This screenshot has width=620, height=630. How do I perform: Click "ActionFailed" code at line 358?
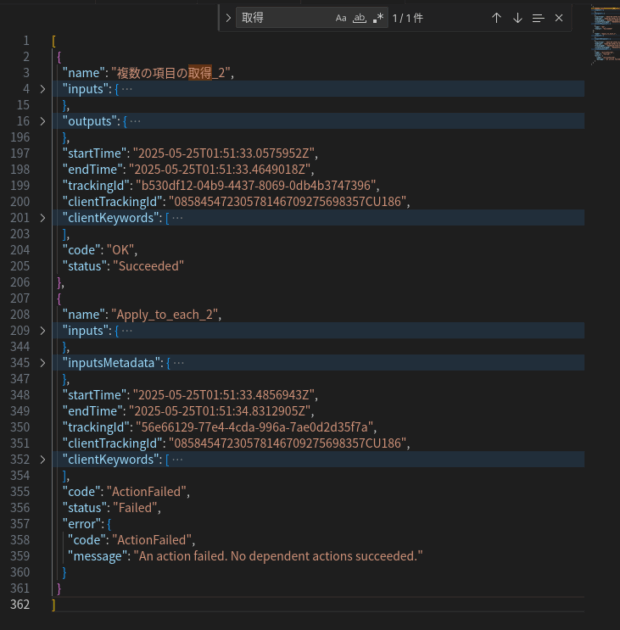pos(151,540)
